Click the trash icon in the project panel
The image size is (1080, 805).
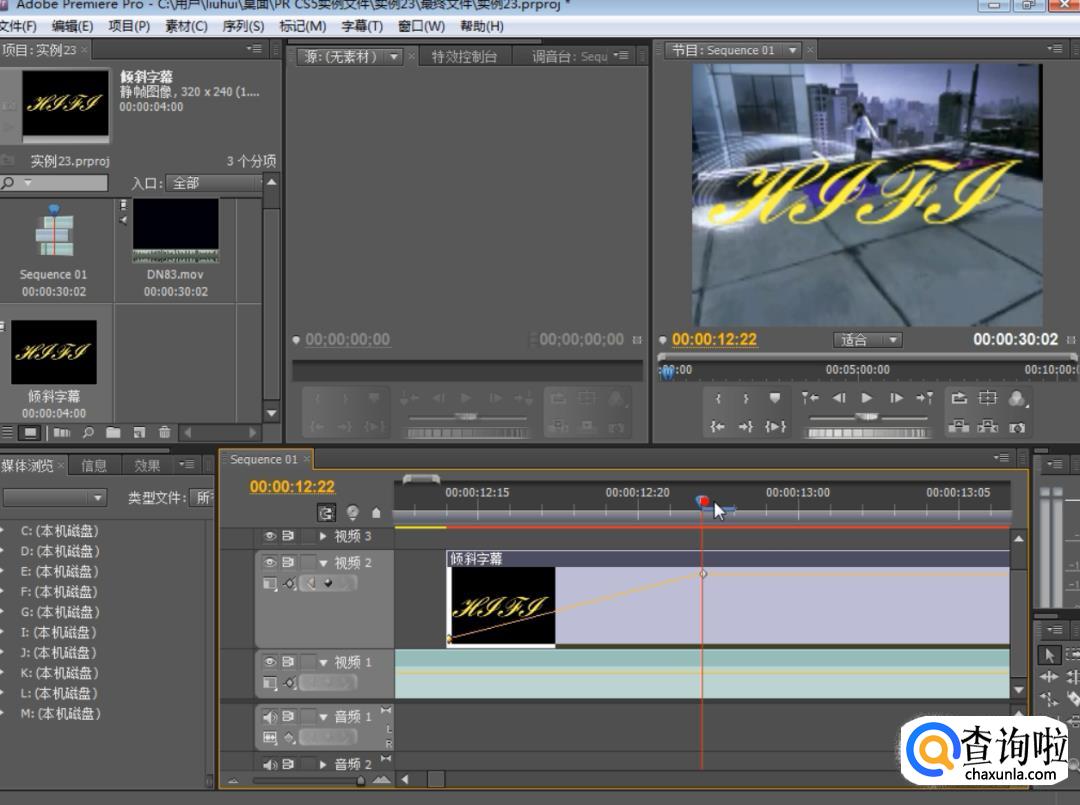pyautogui.click(x=164, y=432)
